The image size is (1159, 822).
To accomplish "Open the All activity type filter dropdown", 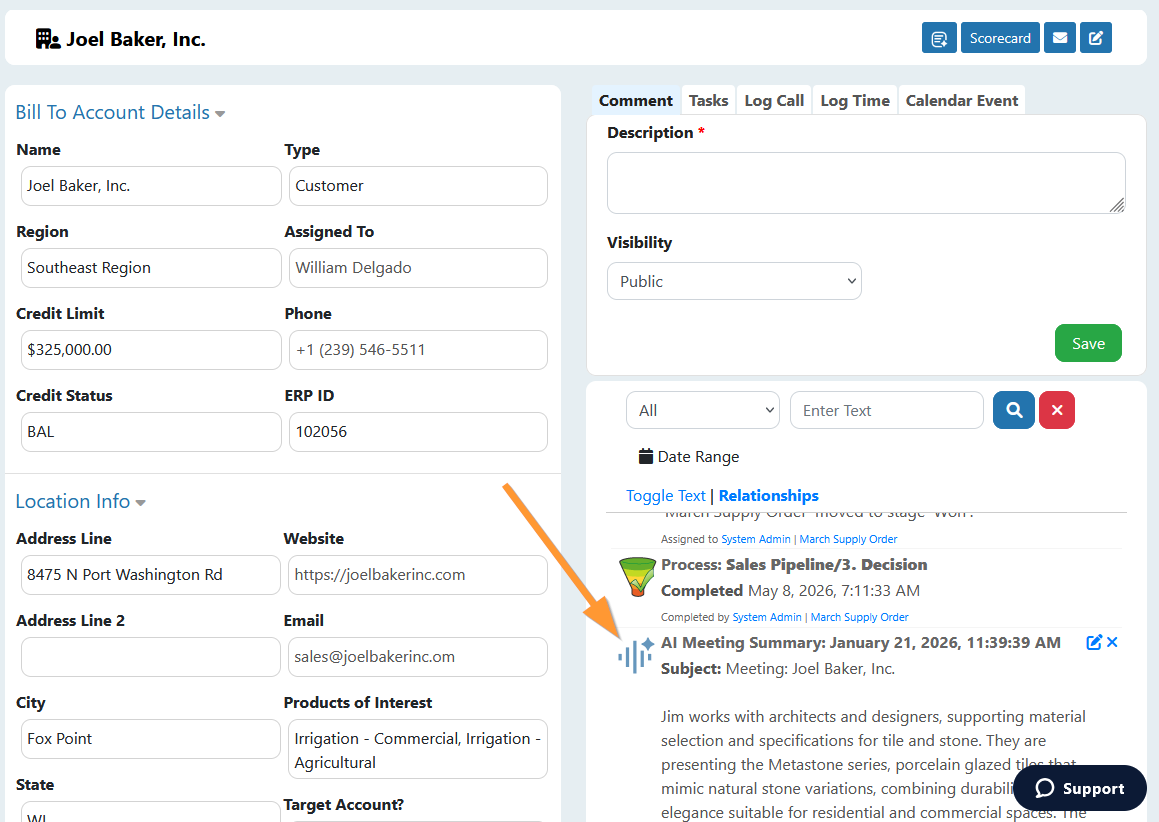I will [x=702, y=410].
